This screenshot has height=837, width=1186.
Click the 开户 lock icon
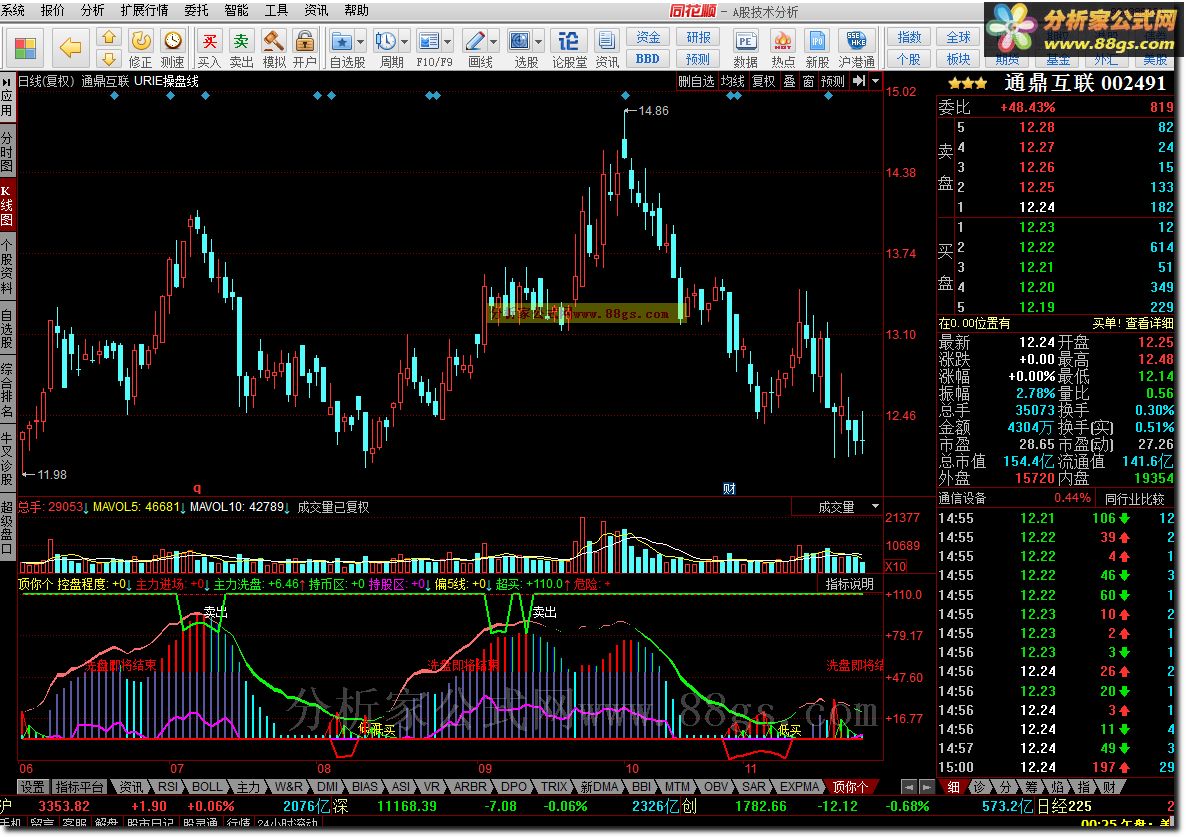(305, 41)
